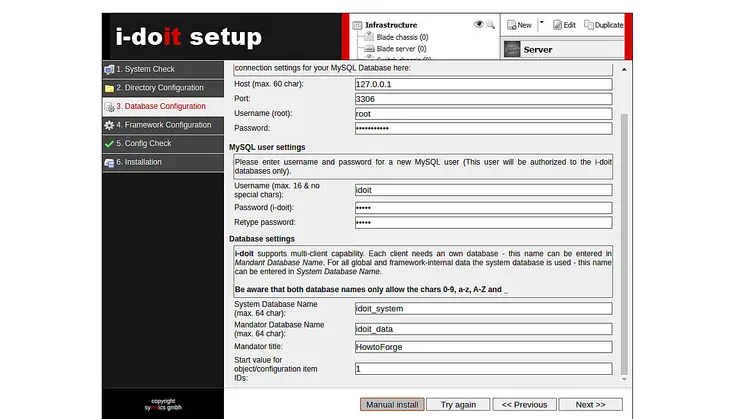Click the Installation step icon
The height and width of the screenshot is (419, 750).
pos(109,163)
